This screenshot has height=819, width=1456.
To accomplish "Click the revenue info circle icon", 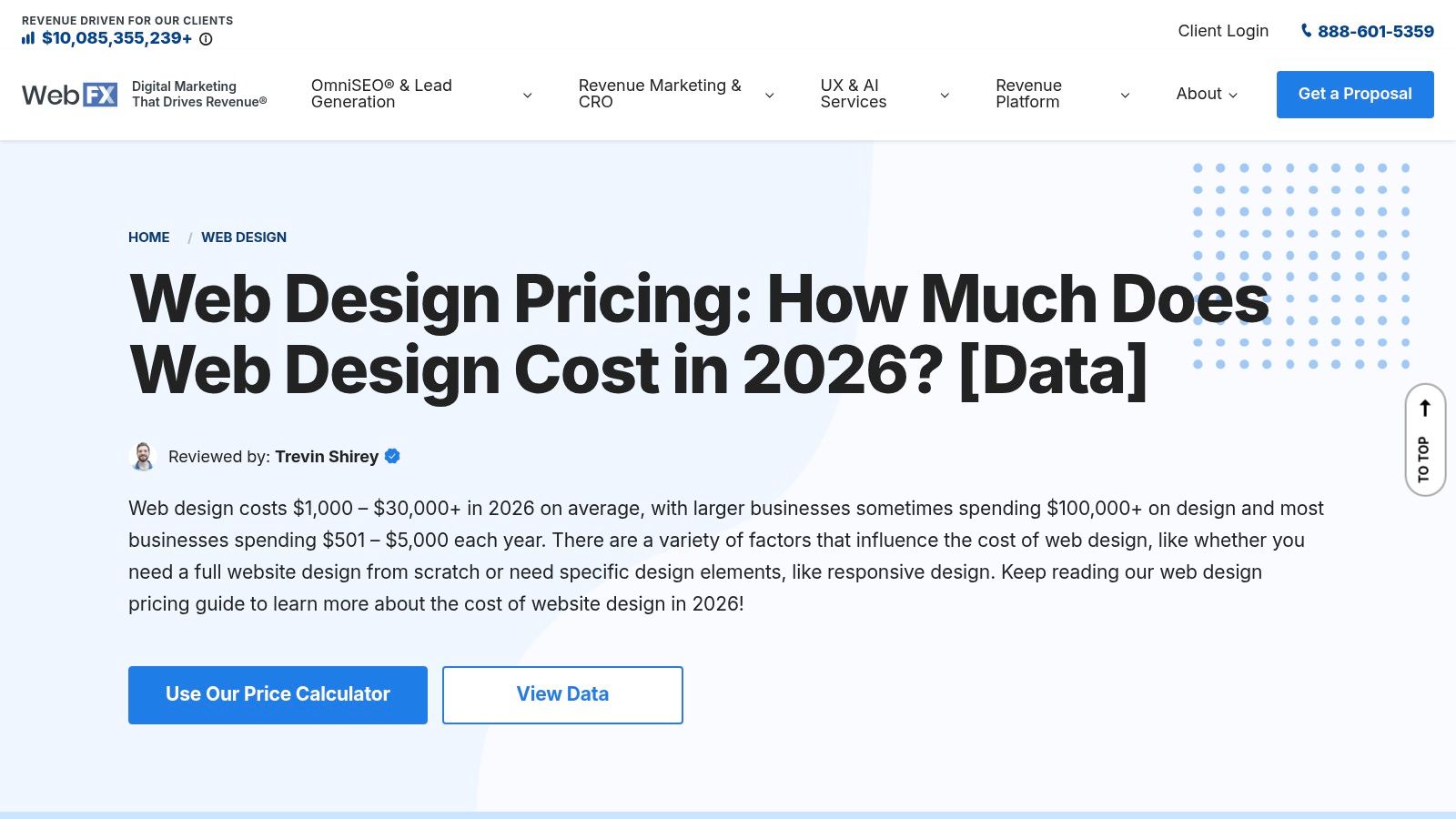I will click(206, 39).
